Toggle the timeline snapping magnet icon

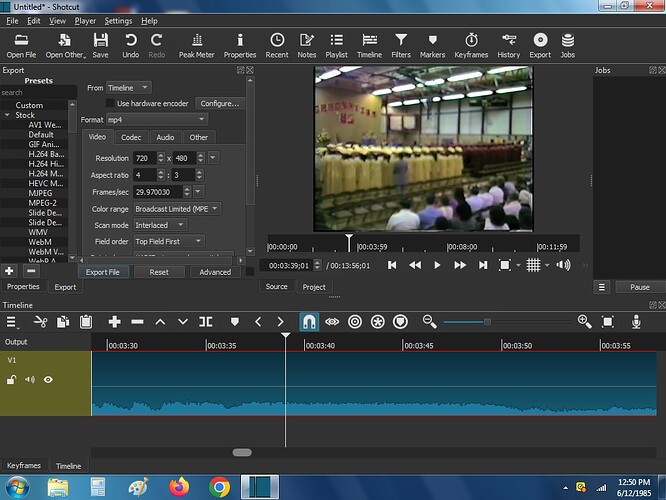pos(309,322)
